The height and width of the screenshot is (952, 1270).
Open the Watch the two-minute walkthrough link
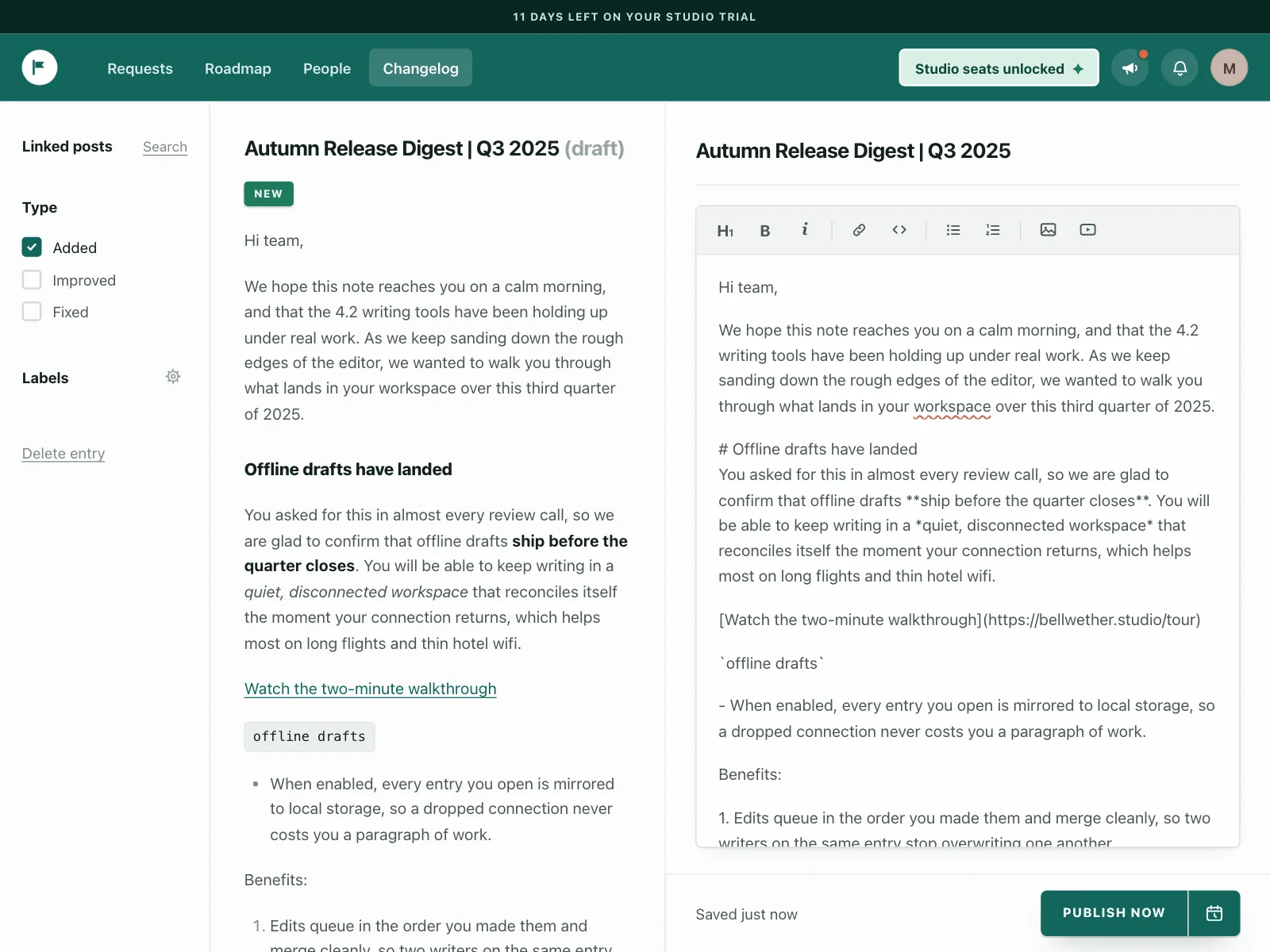(370, 689)
